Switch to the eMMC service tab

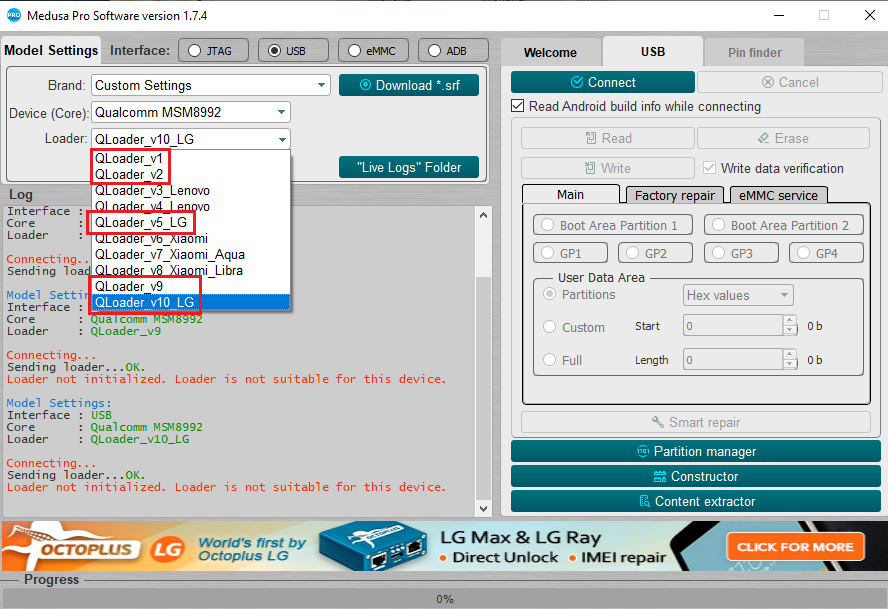[x=778, y=195]
